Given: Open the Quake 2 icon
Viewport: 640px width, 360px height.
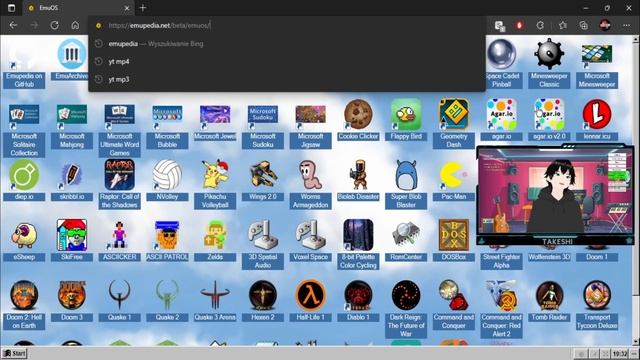Looking at the screenshot, I should coord(167,301).
